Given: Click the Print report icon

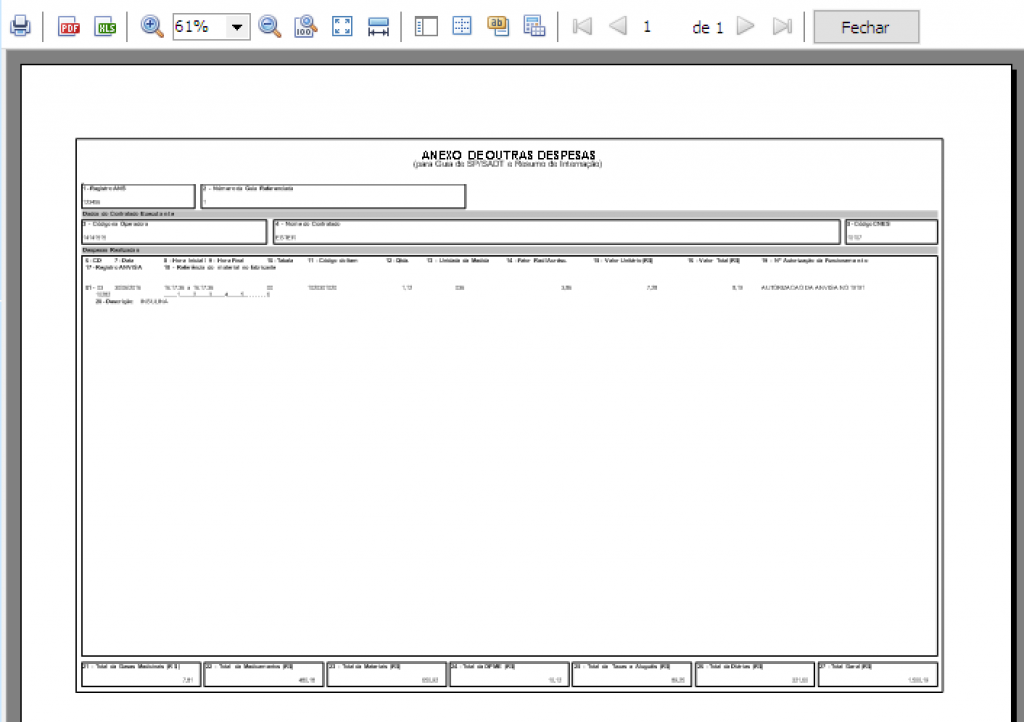Looking at the screenshot, I should point(20,27).
